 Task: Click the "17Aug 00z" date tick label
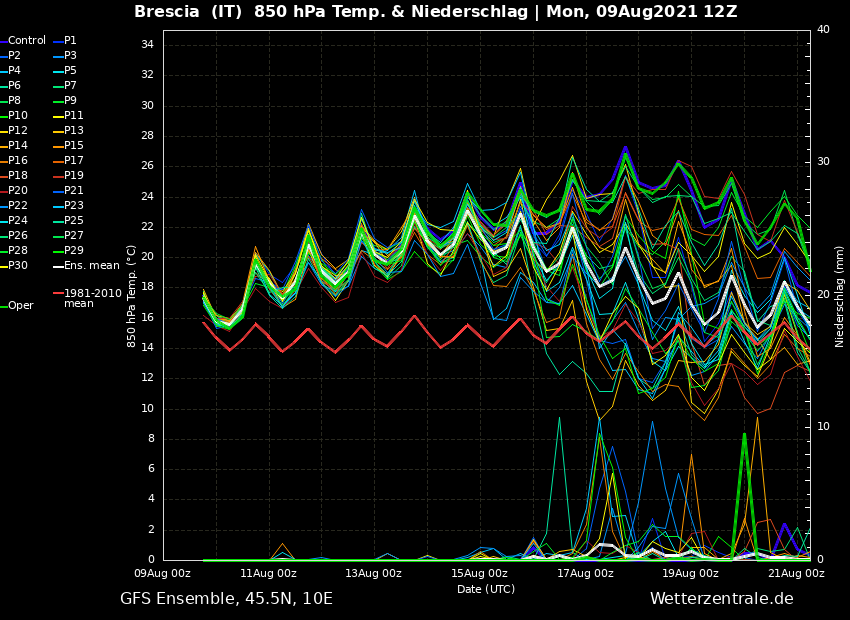coord(585,573)
